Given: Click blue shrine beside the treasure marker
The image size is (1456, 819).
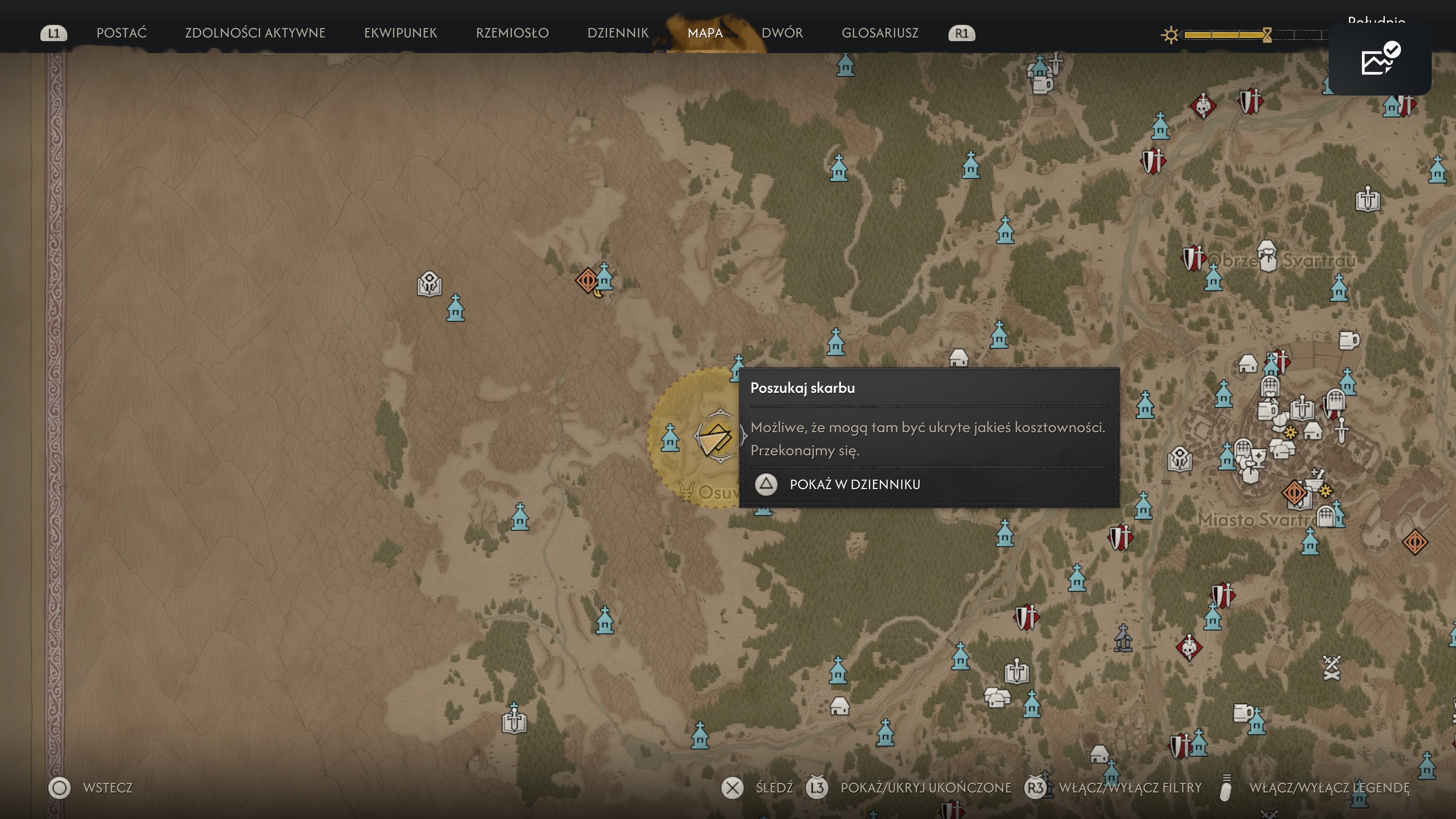Looking at the screenshot, I should (670, 438).
